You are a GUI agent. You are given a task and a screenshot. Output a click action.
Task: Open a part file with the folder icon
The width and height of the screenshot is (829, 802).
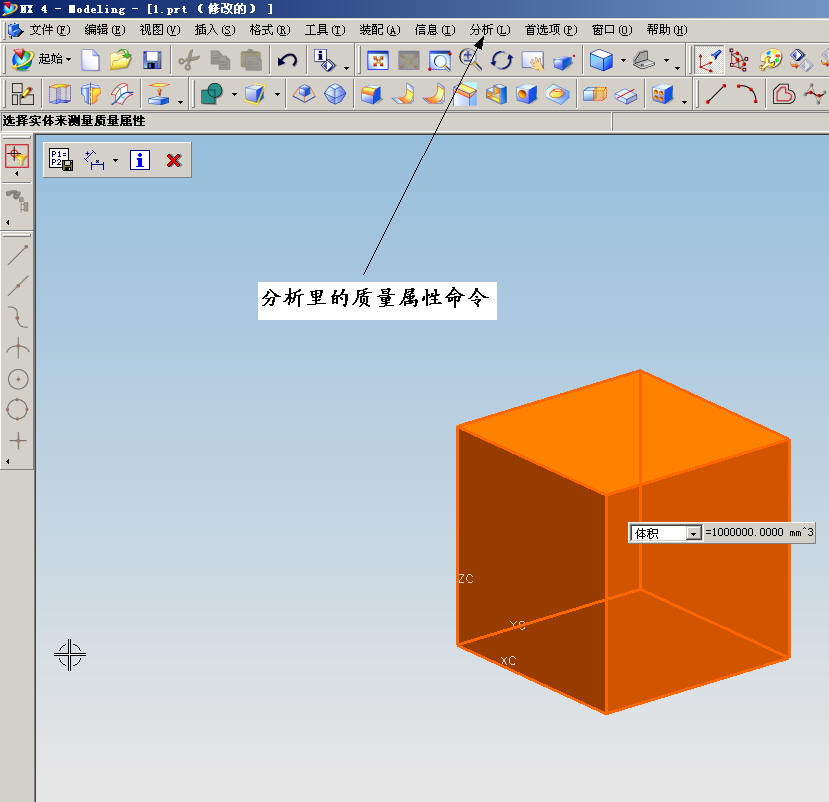(121, 60)
